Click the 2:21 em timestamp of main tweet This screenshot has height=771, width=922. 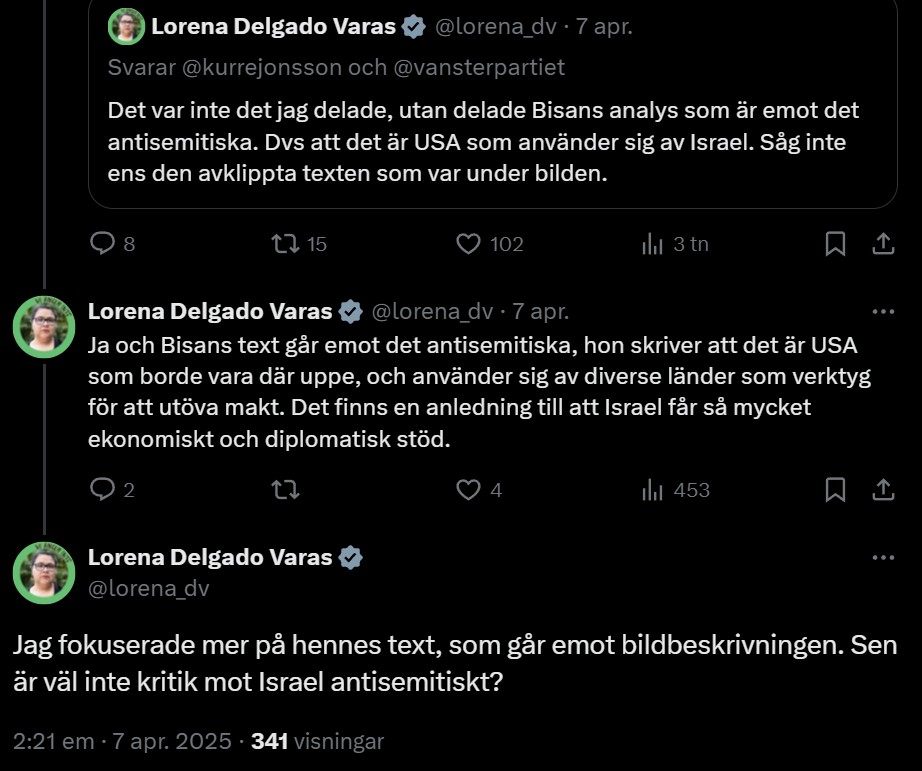click(50, 742)
